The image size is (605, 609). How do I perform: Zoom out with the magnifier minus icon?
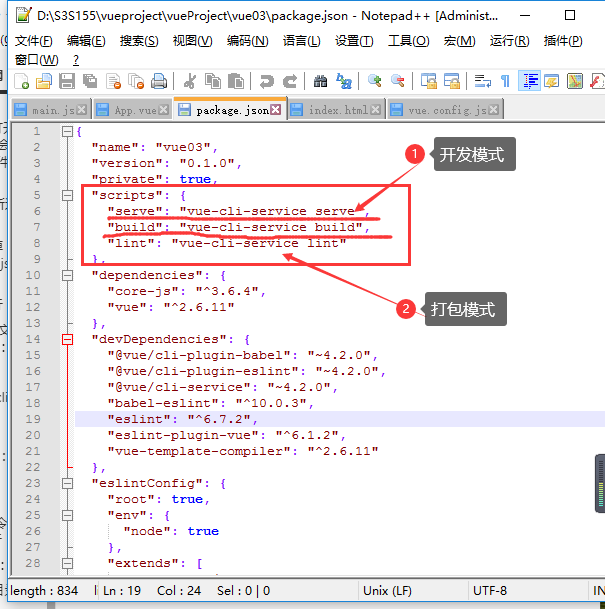click(x=398, y=81)
